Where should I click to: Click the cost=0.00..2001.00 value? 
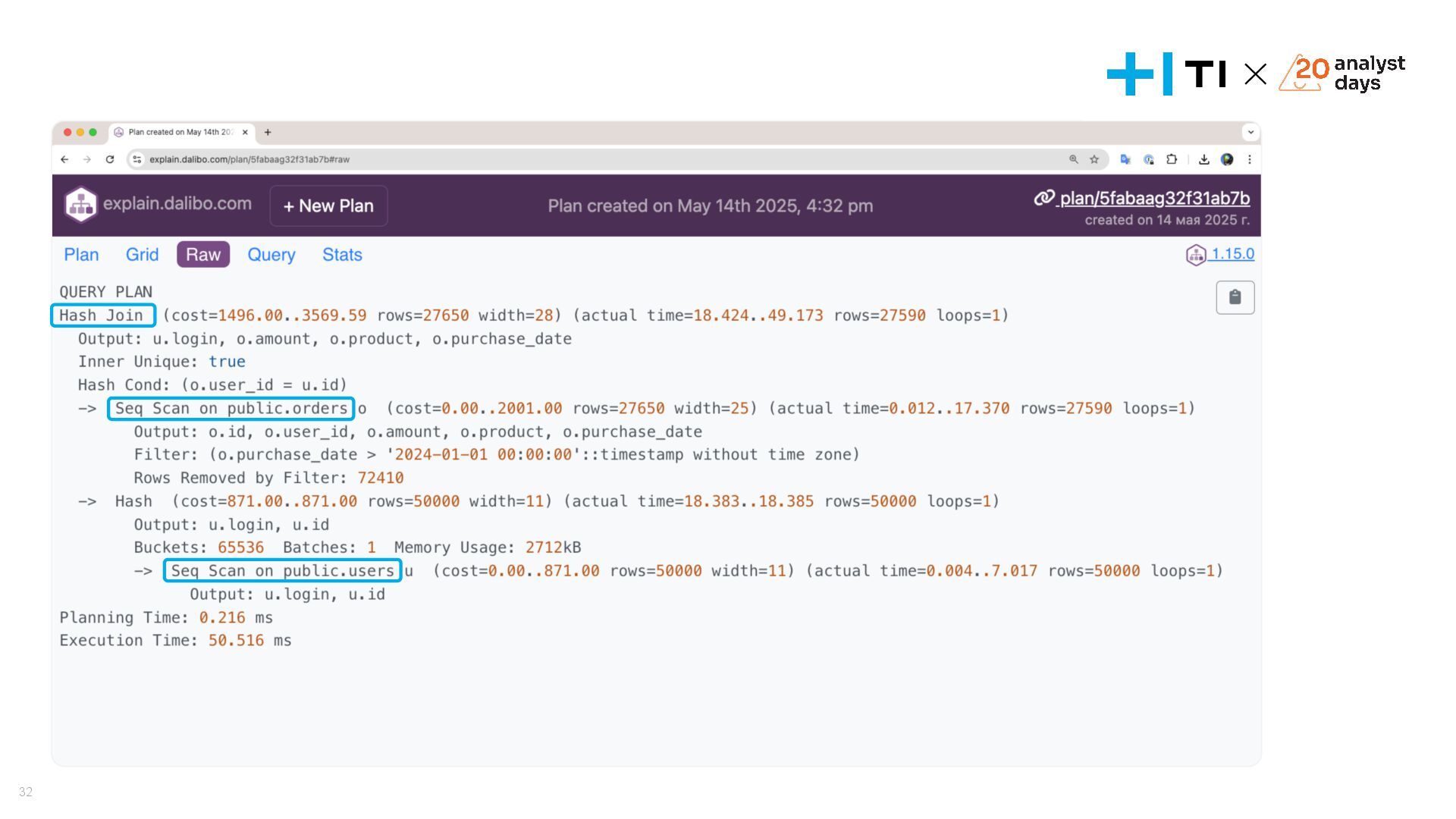click(x=479, y=409)
